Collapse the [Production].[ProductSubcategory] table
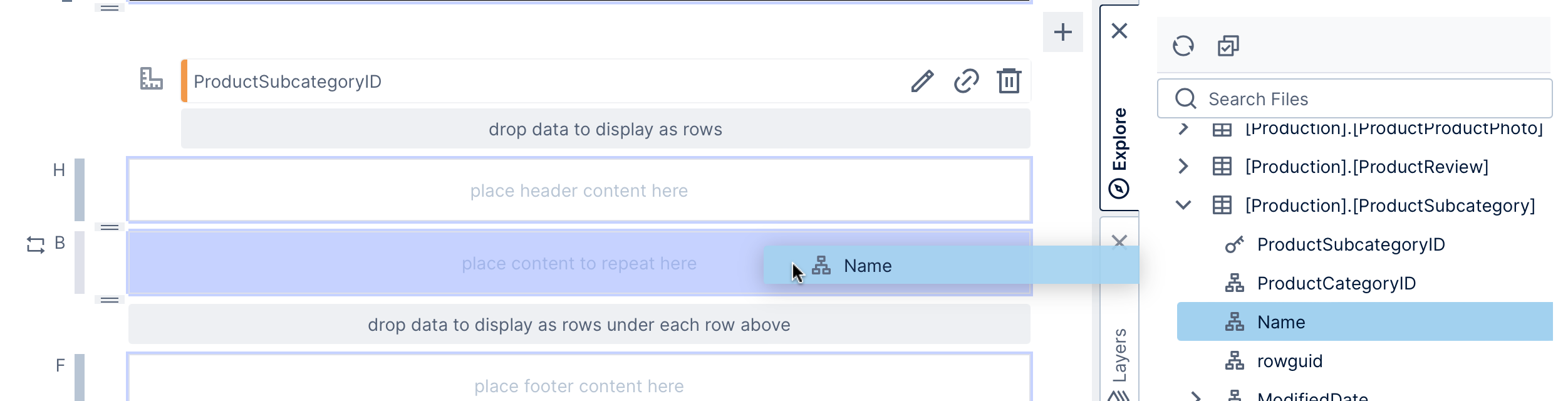Image resolution: width=1568 pixels, height=401 pixels. click(1182, 206)
